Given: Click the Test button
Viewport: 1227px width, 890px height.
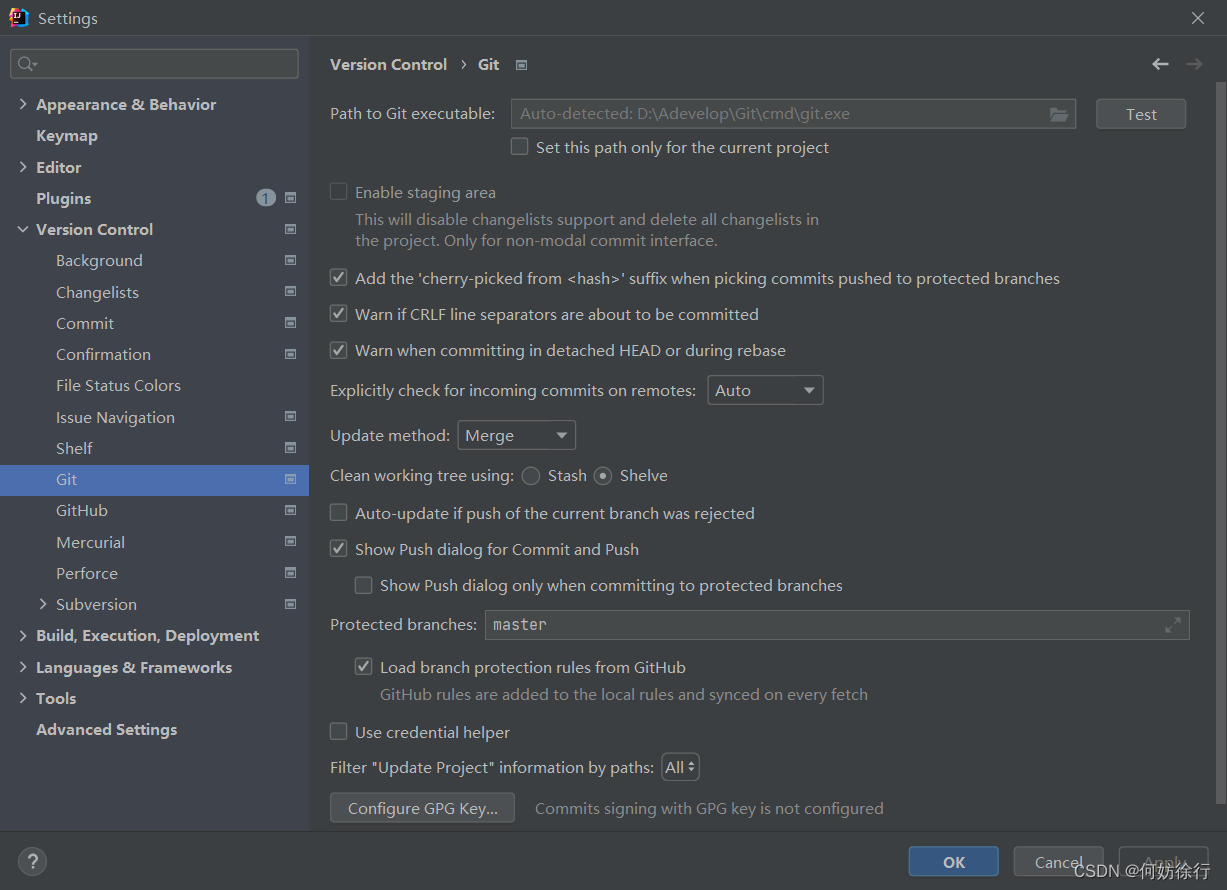Looking at the screenshot, I should click(1140, 113).
